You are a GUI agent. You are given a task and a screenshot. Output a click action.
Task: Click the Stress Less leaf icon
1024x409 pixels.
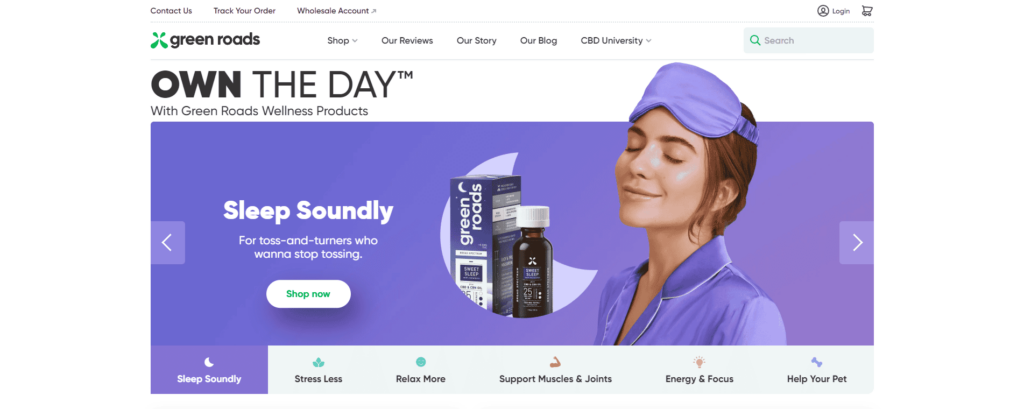318,362
